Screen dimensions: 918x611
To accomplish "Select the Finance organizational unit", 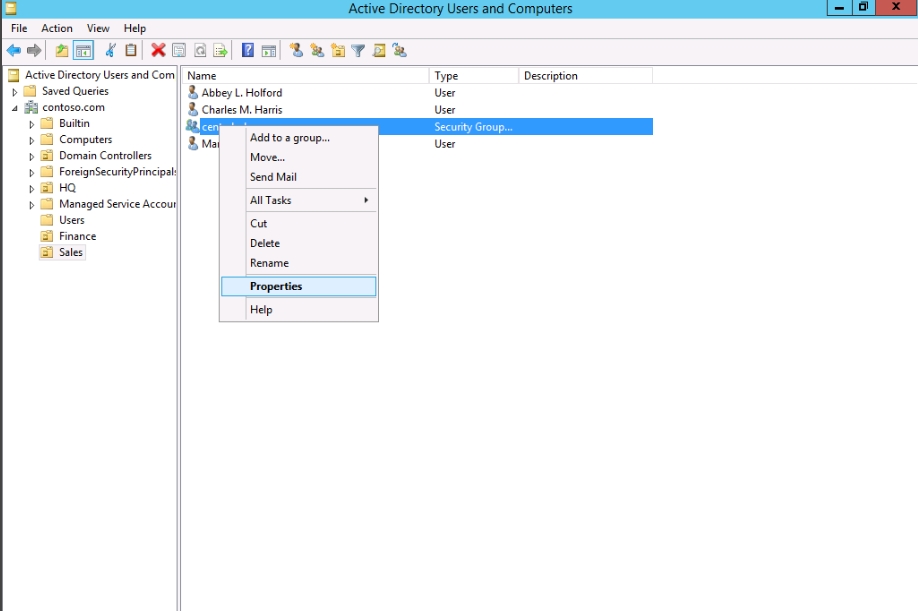I will click(77, 236).
